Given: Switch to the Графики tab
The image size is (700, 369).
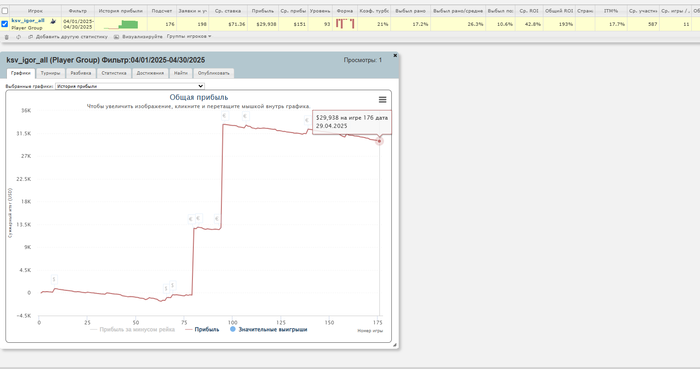Looking at the screenshot, I should click(x=21, y=73).
